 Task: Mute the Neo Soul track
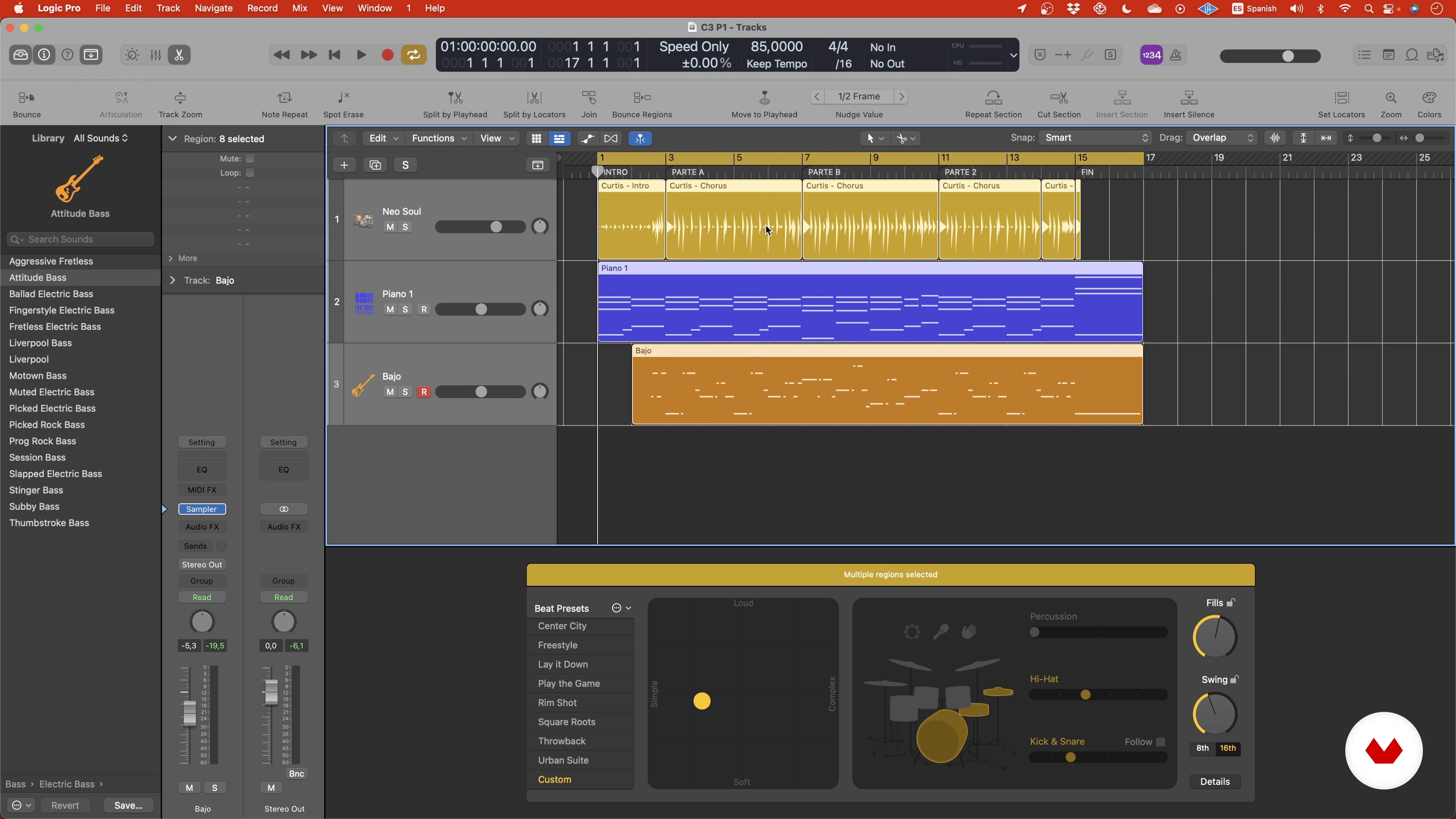tap(390, 227)
